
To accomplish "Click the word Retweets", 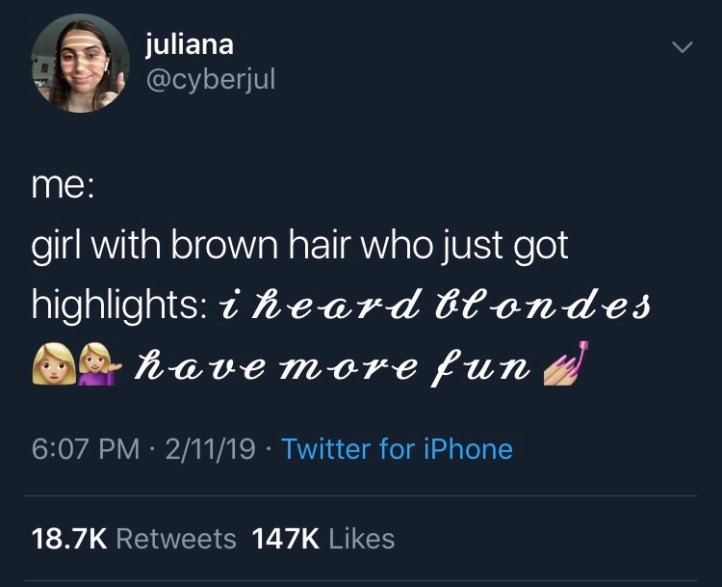I will point(176,539).
